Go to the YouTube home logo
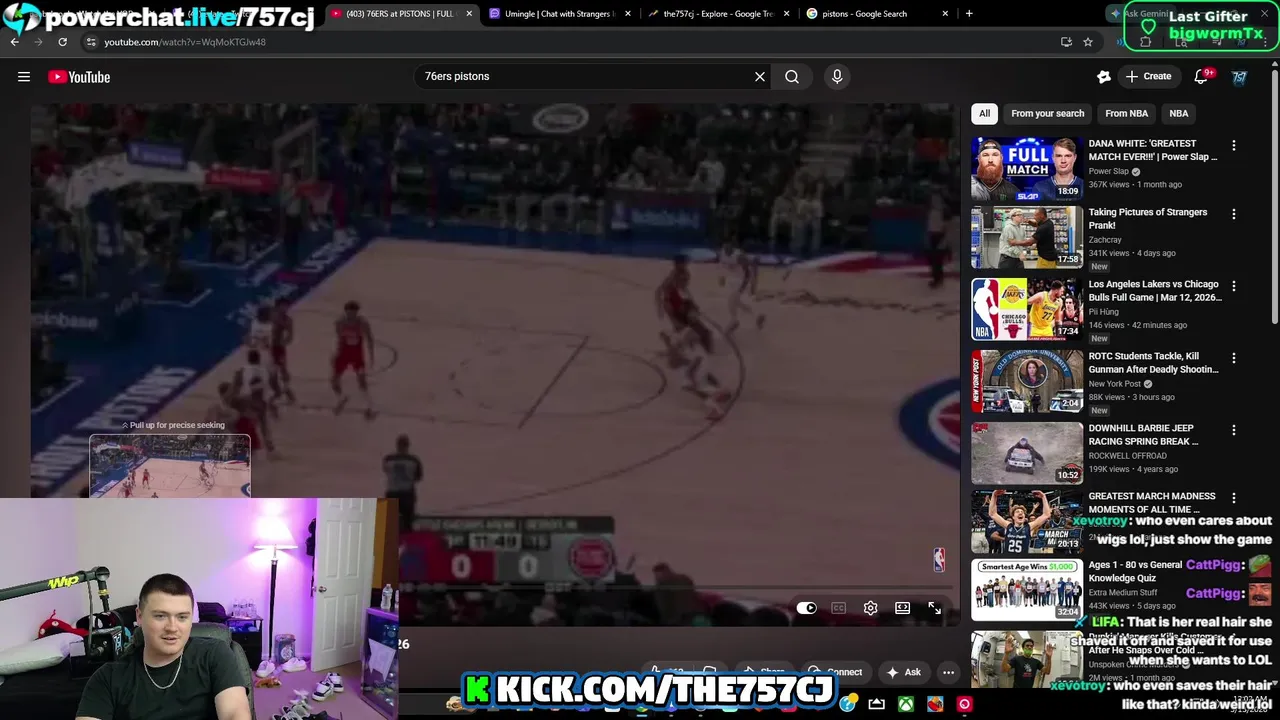Screen dimensions: 1280x720 click(79, 77)
